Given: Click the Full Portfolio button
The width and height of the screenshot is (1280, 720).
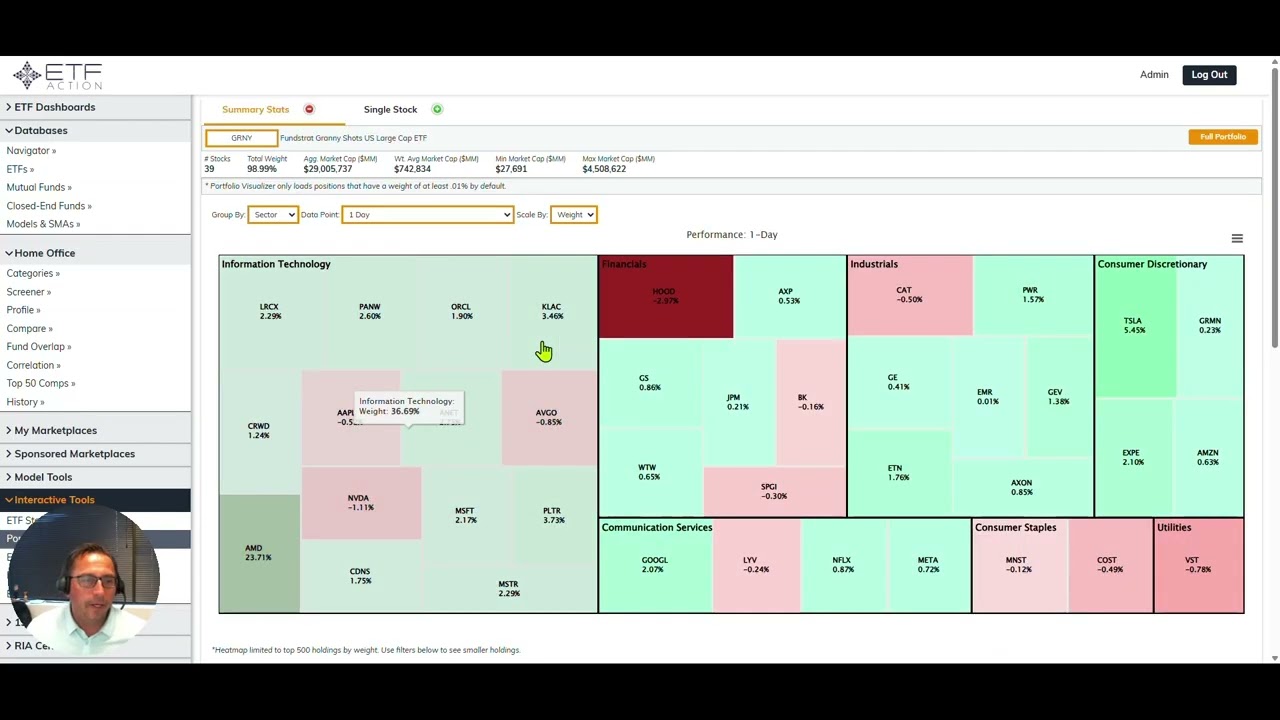Looking at the screenshot, I should pos(1223,137).
